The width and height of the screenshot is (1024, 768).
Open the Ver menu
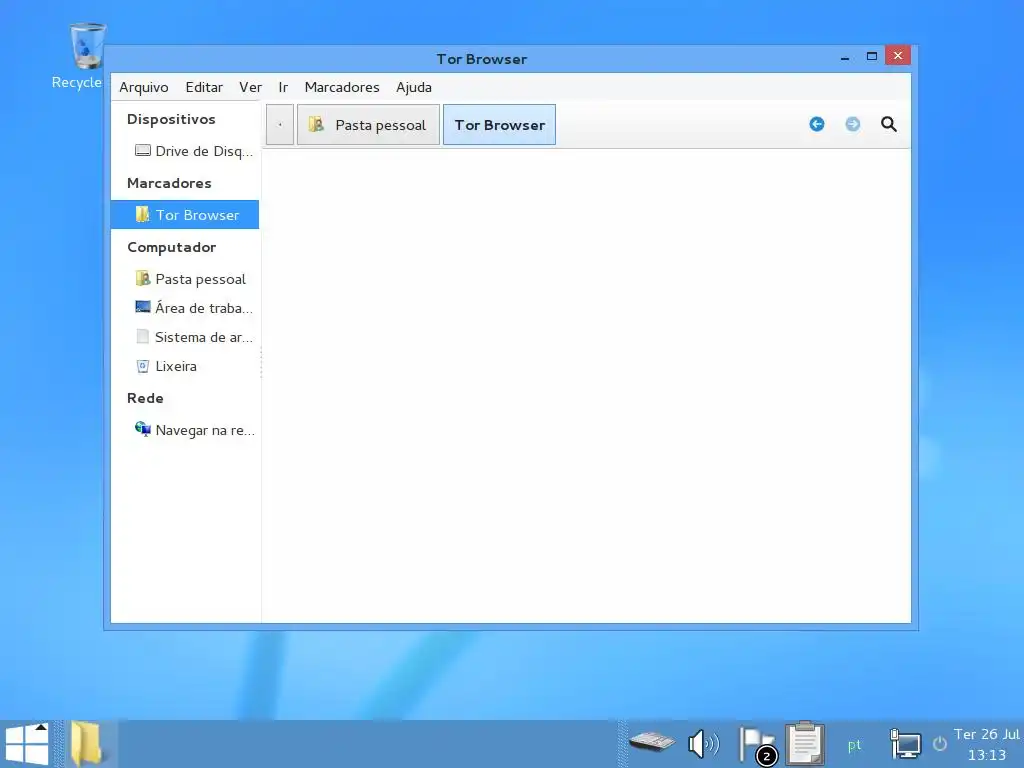pos(250,87)
